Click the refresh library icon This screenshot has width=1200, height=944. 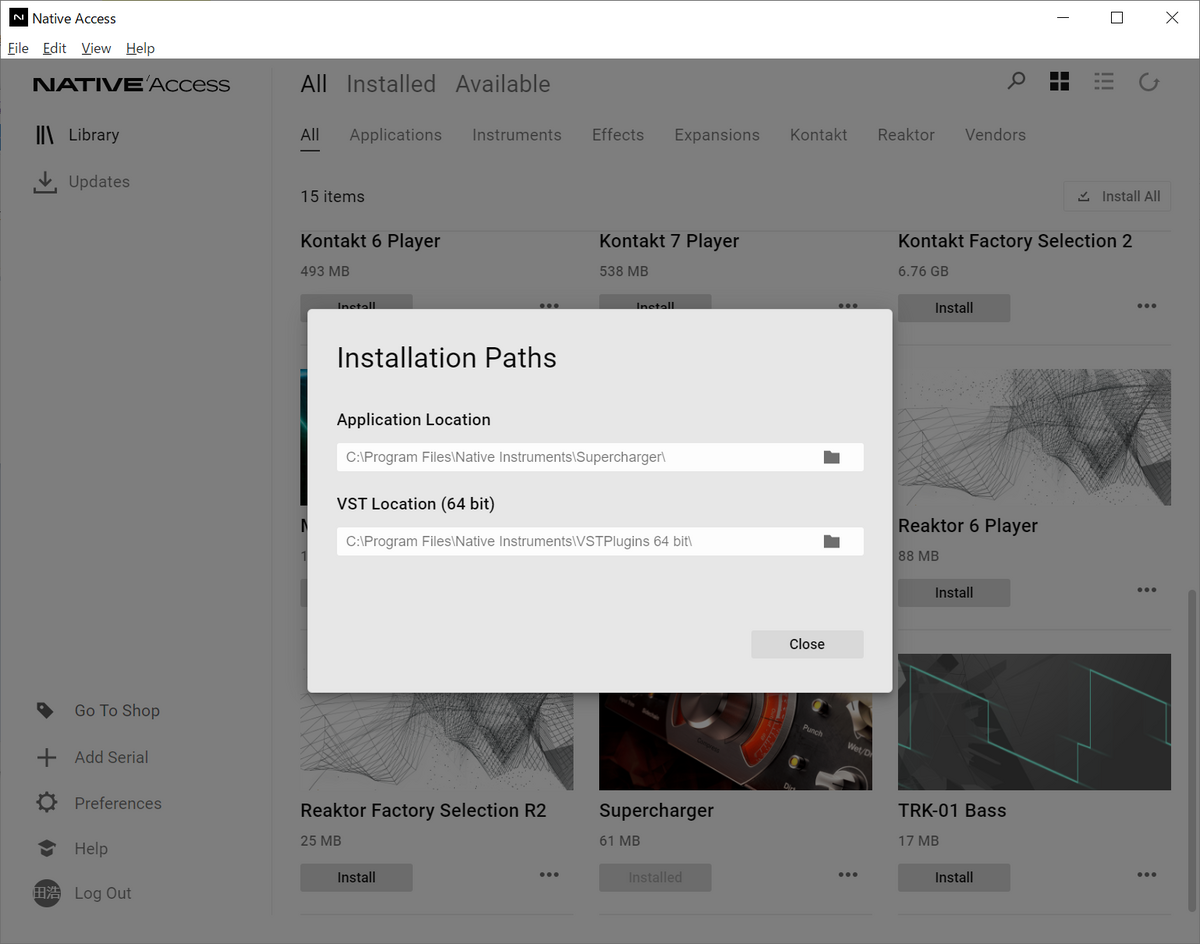(1149, 82)
